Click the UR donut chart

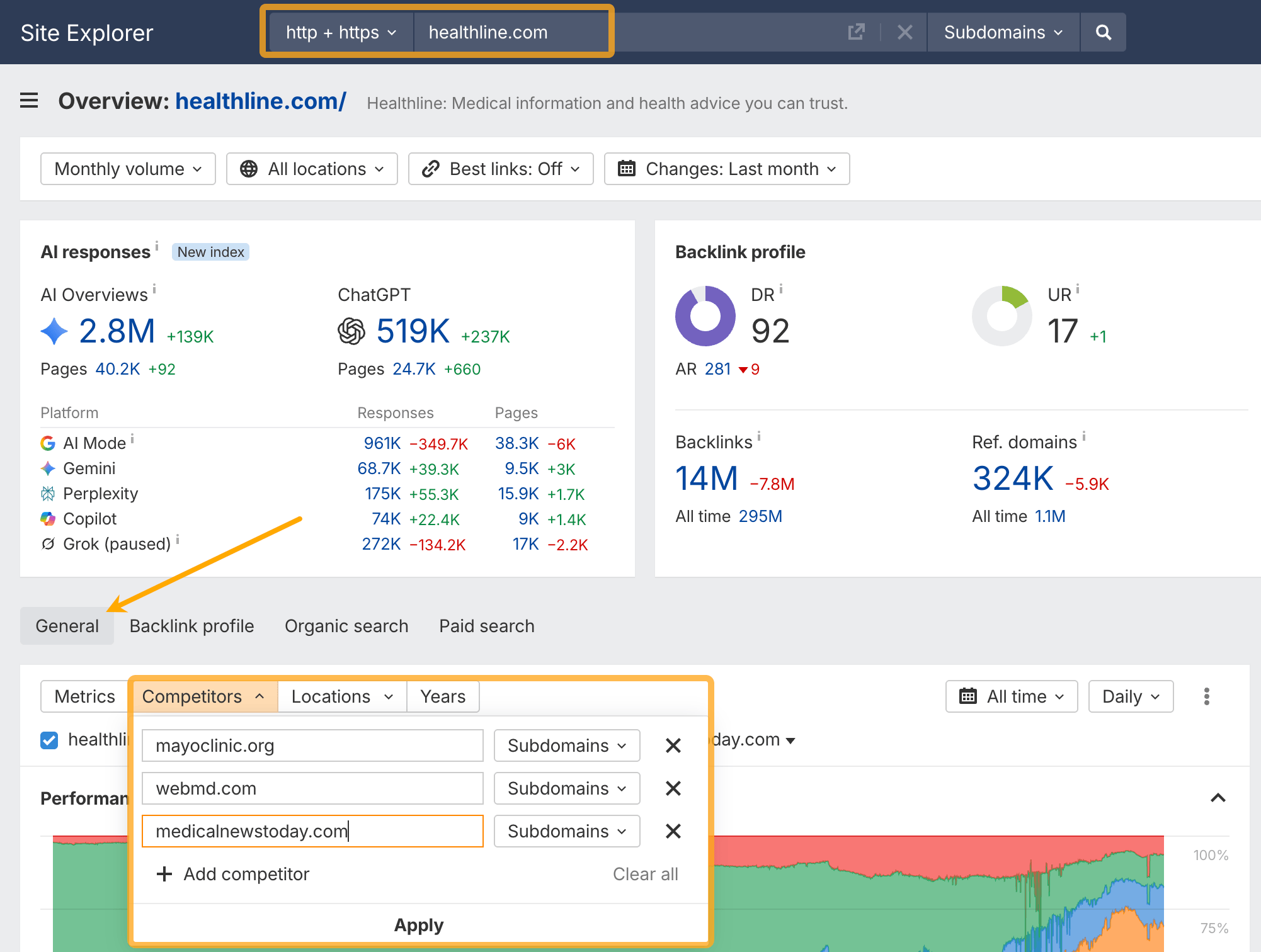1002,316
